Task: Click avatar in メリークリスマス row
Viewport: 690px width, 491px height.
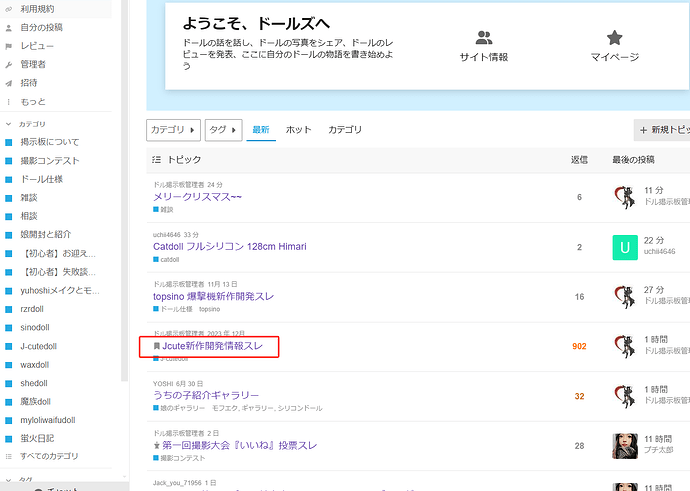Action: point(625,197)
